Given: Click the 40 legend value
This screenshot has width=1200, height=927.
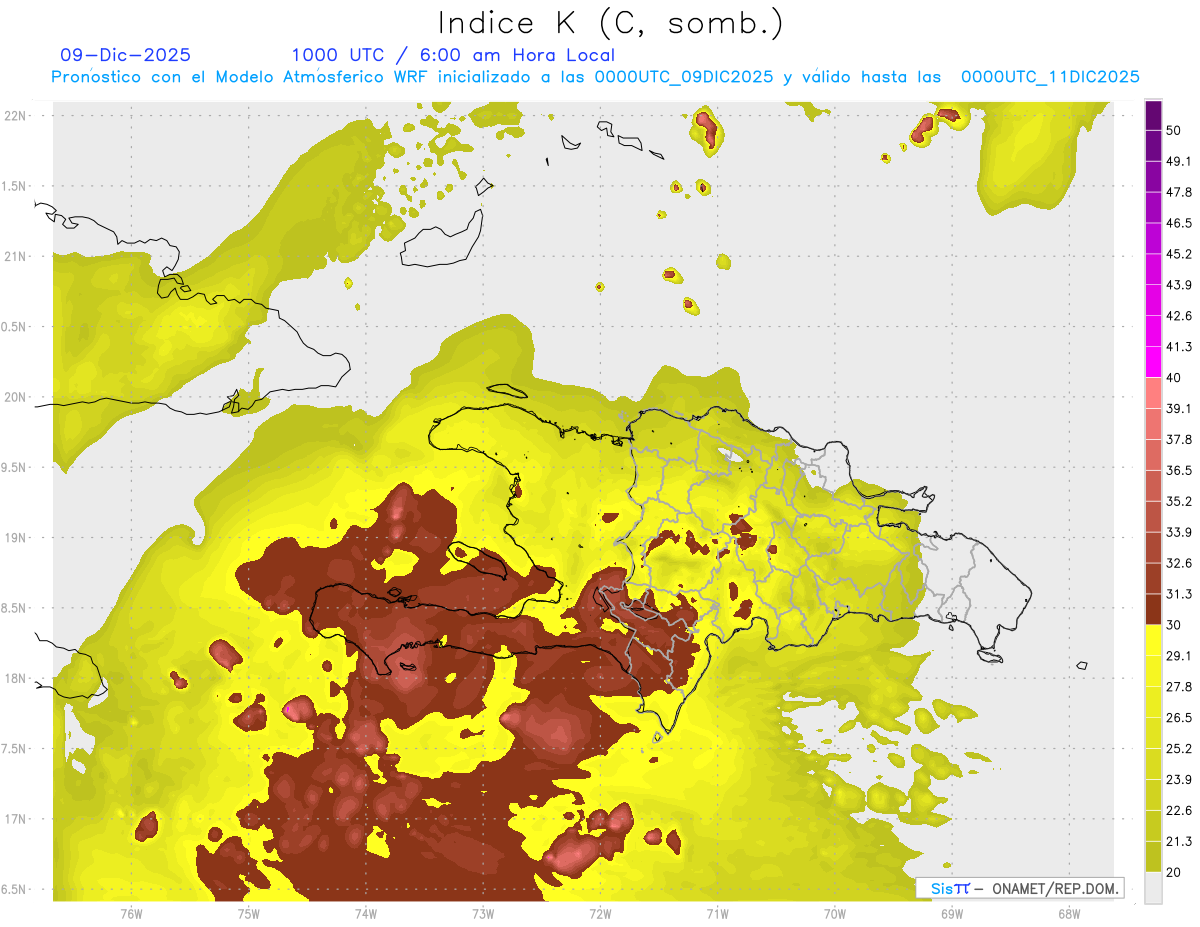Looking at the screenshot, I should 1174,378.
